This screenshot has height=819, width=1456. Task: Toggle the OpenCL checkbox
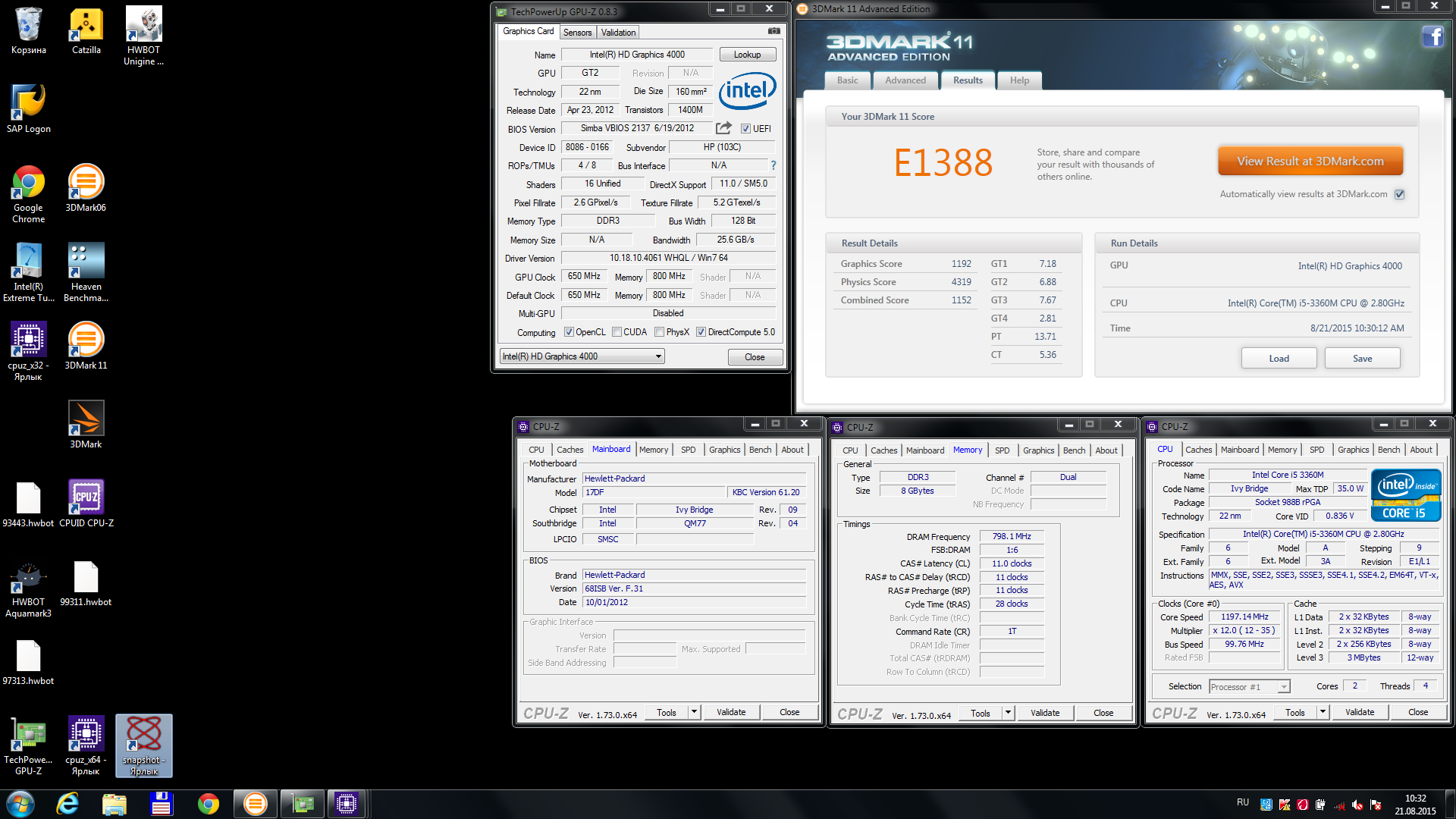(x=569, y=332)
